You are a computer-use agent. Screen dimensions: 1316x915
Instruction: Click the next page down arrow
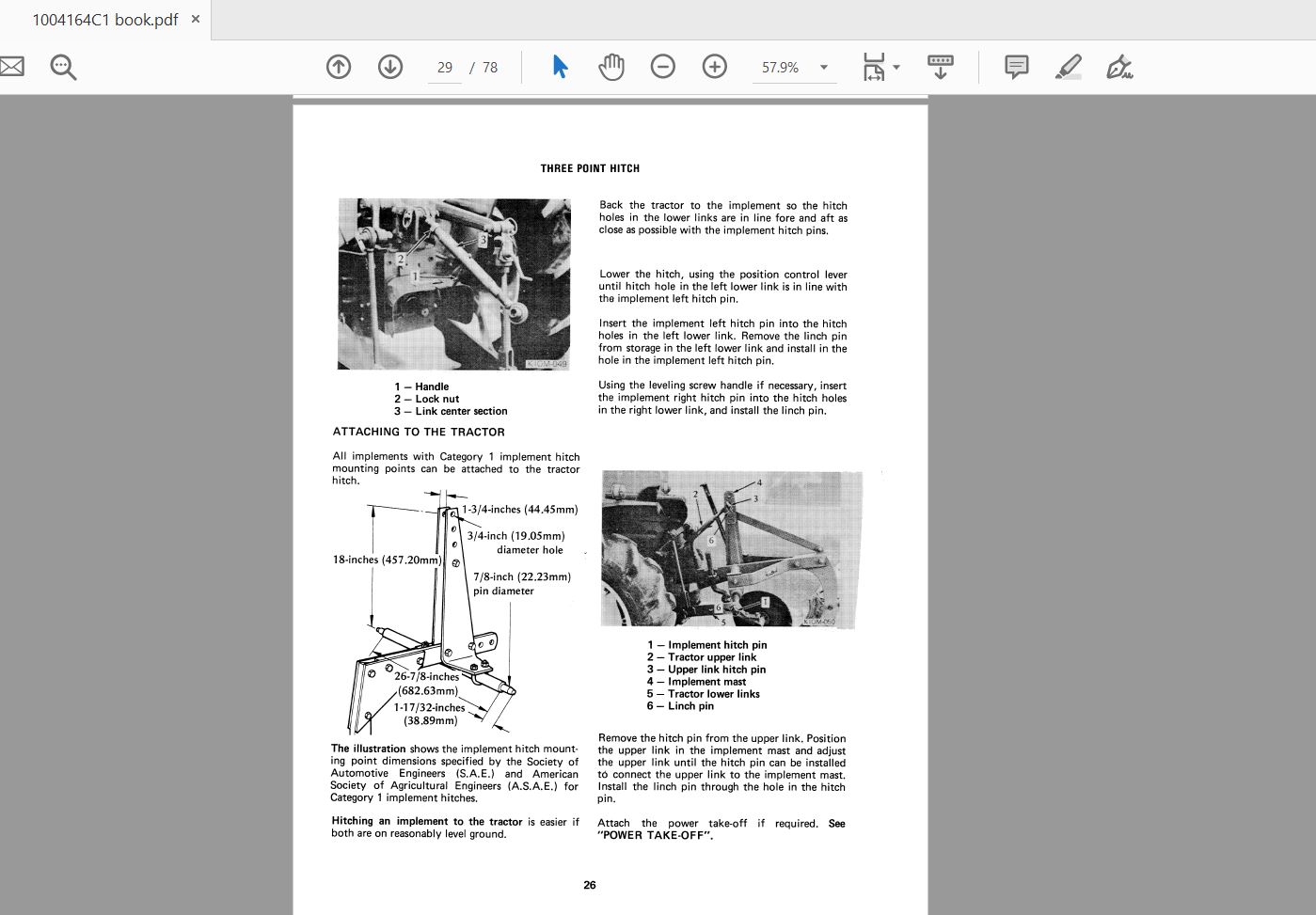[389, 67]
